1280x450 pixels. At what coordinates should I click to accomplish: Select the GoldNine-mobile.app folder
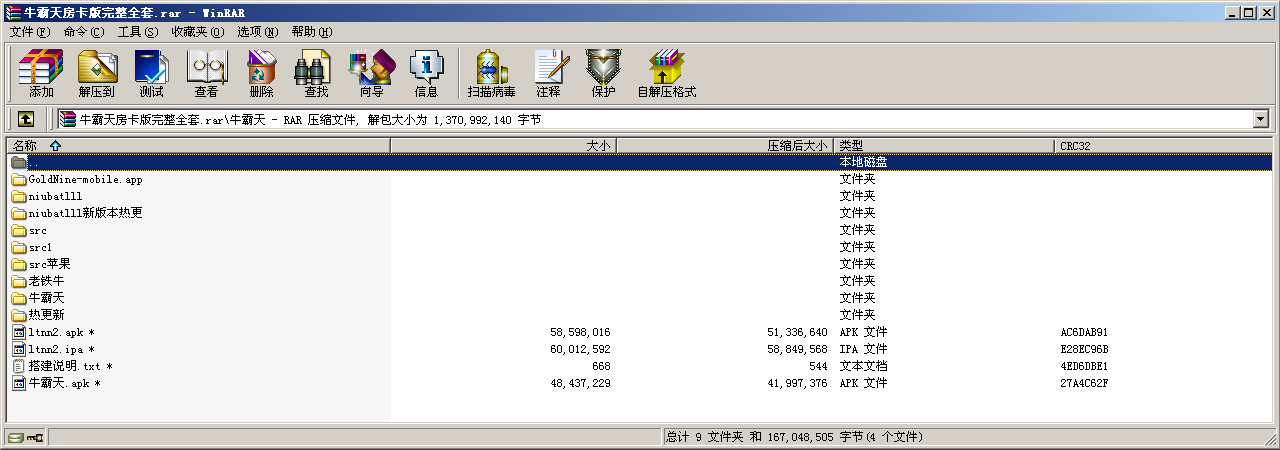tap(85, 180)
